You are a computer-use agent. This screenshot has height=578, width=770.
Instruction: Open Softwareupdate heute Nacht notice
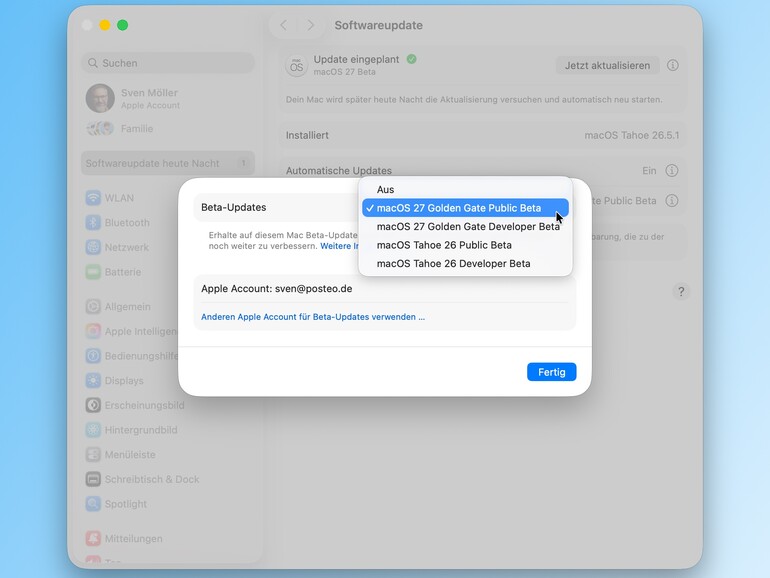(x=168, y=163)
